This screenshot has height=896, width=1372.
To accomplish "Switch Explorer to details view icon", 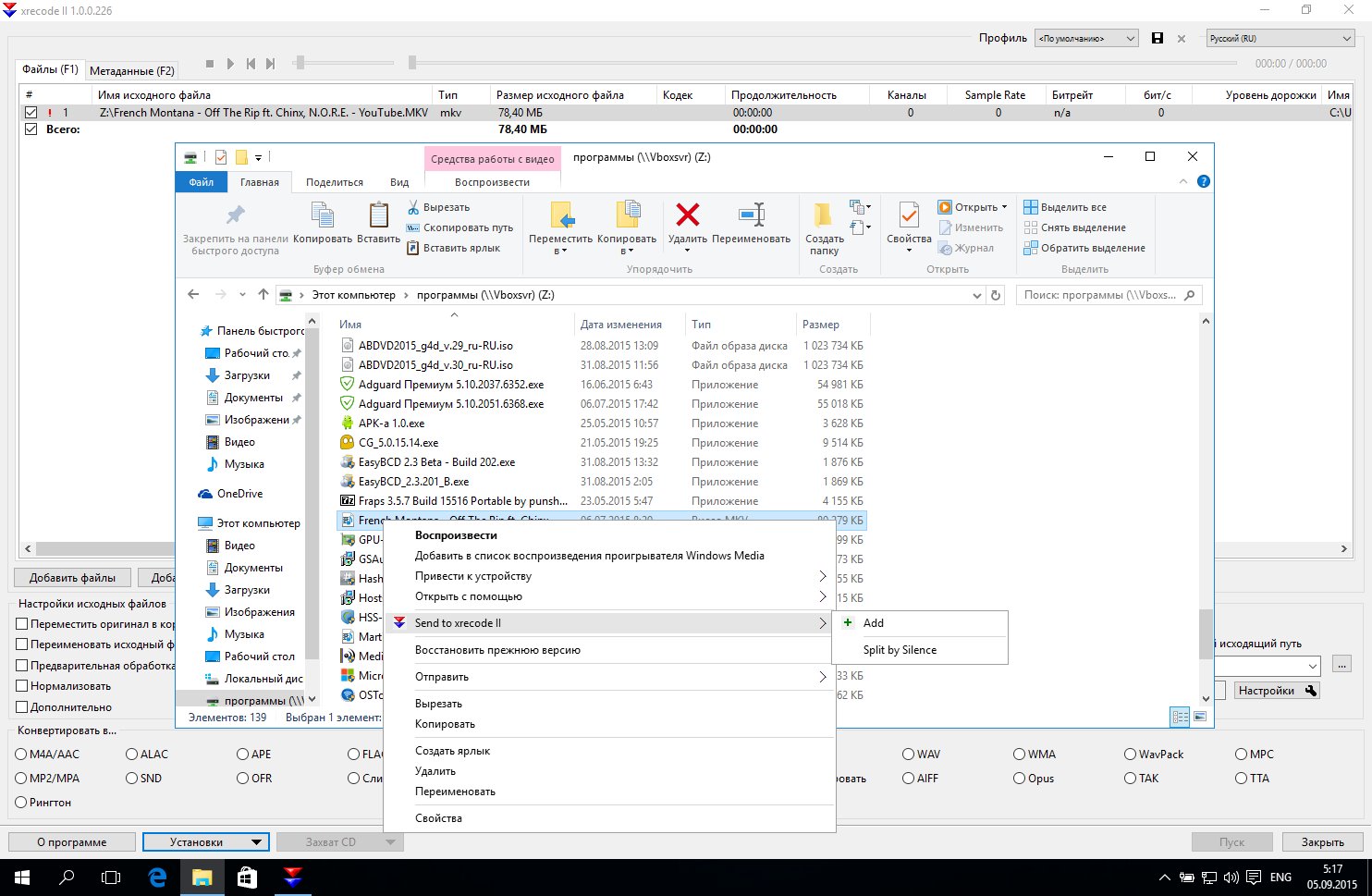I will (1180, 717).
